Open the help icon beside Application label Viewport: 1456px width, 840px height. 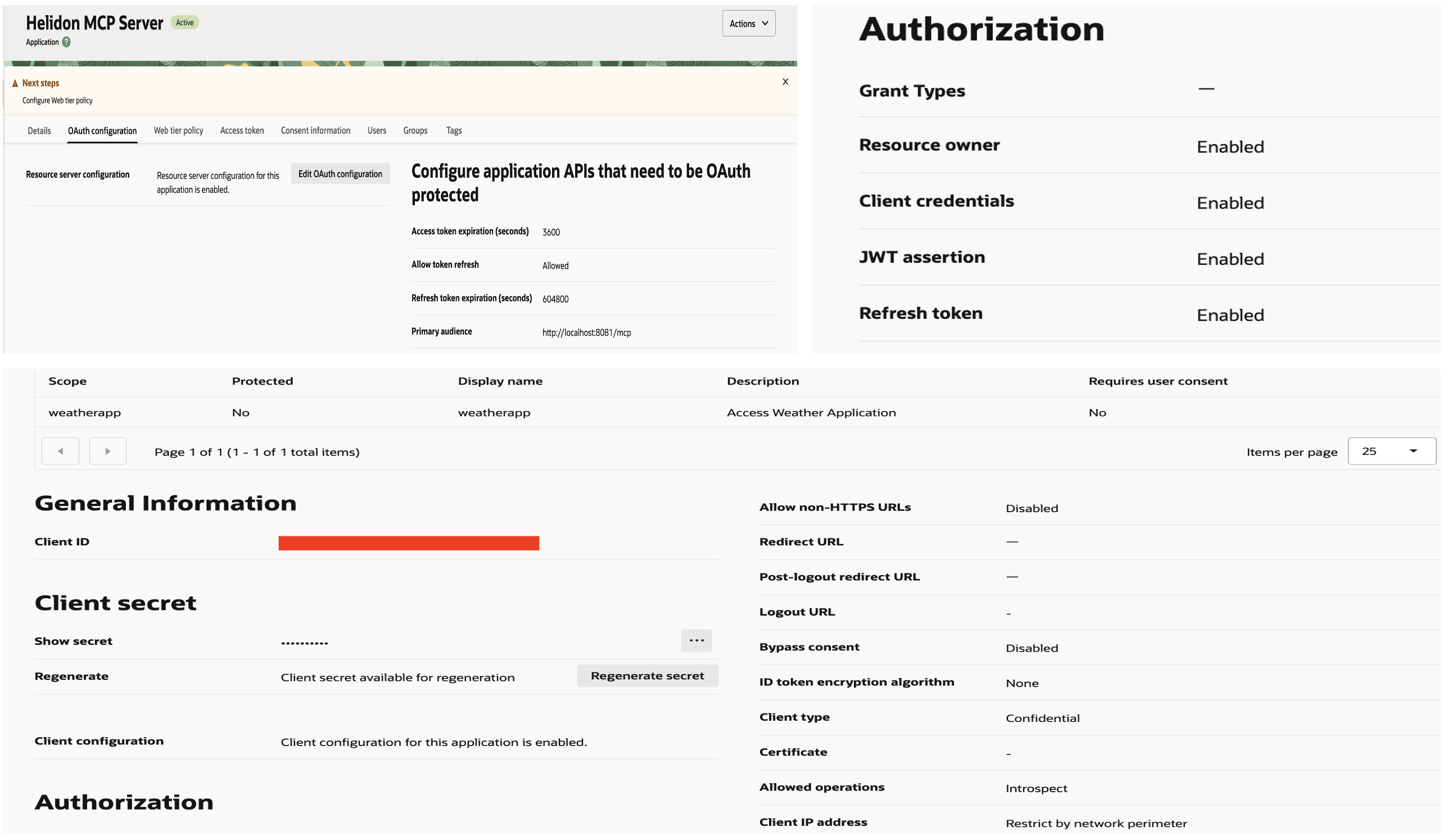pos(65,42)
